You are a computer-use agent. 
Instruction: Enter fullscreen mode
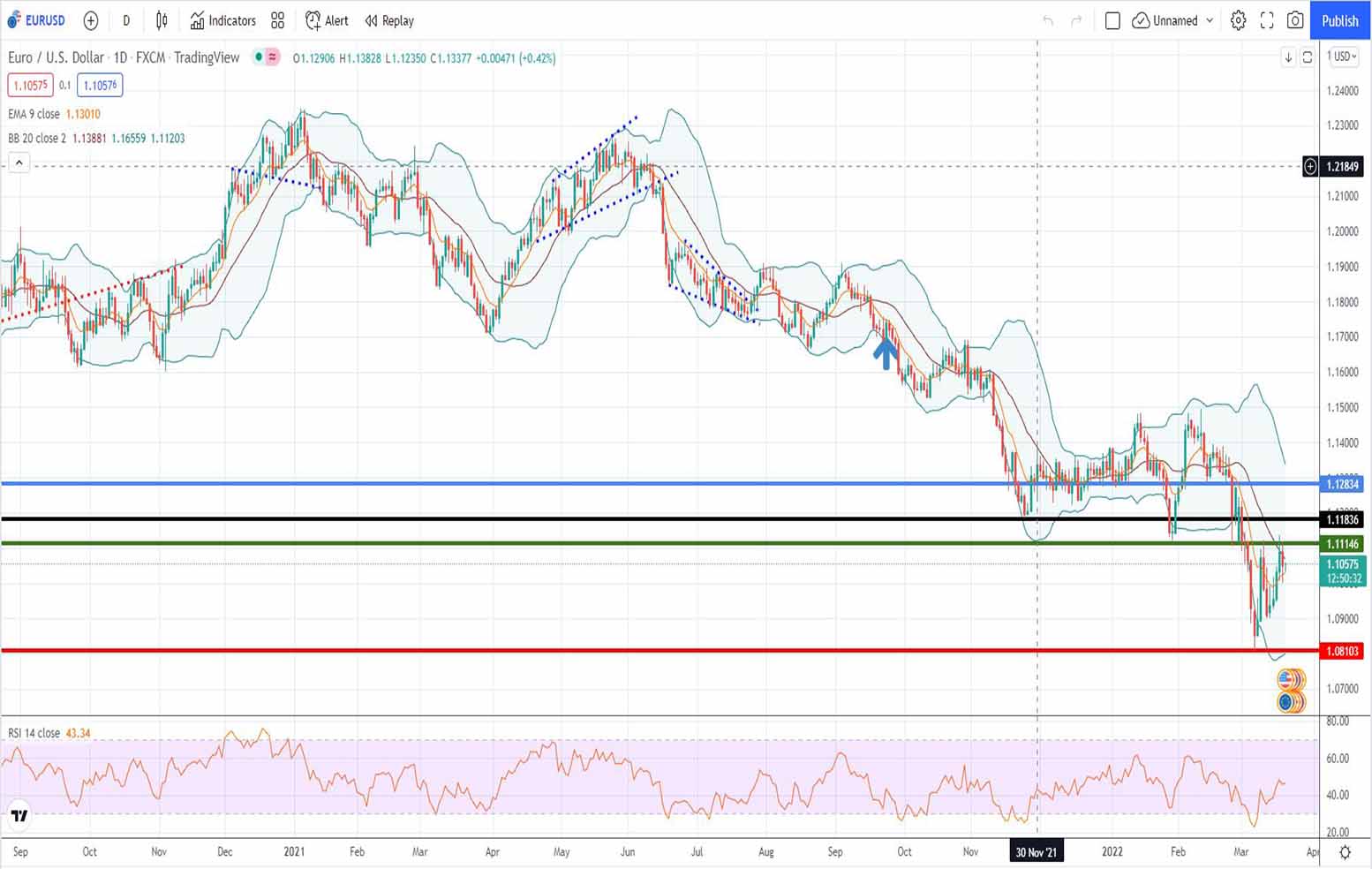(1267, 20)
